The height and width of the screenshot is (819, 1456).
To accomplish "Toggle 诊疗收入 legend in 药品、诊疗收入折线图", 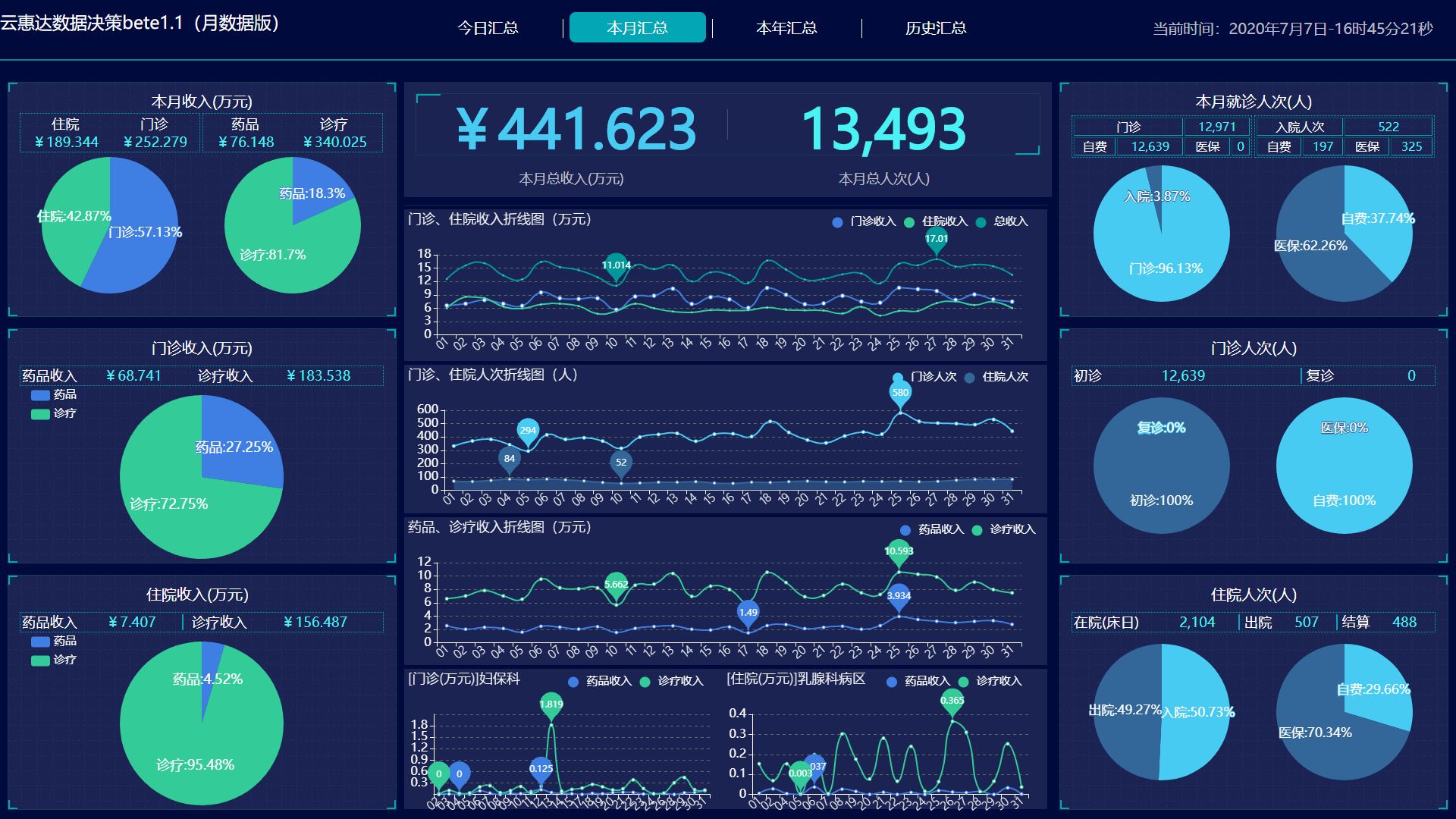I will click(1003, 529).
